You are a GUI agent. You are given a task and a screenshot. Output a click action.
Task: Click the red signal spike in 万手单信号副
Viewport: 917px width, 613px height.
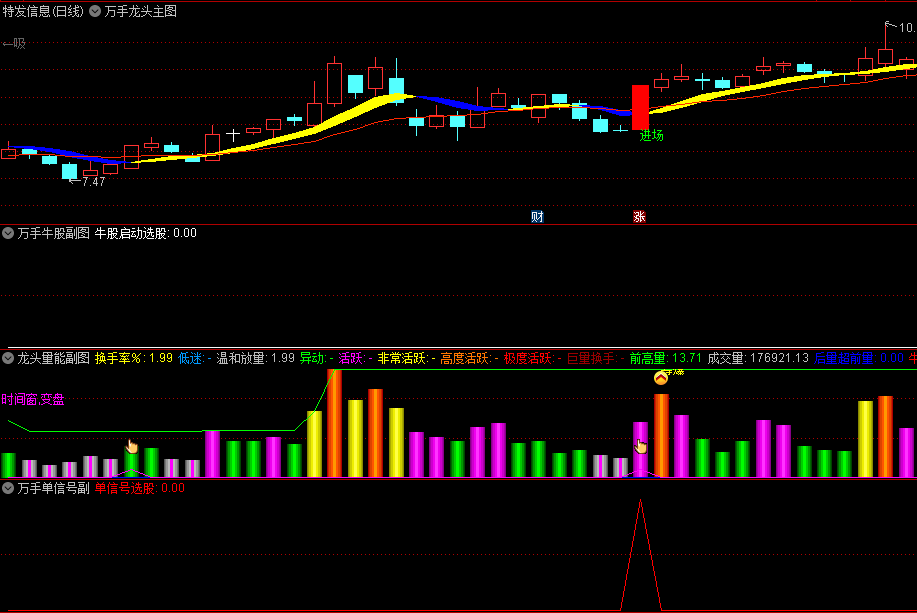[x=641, y=555]
